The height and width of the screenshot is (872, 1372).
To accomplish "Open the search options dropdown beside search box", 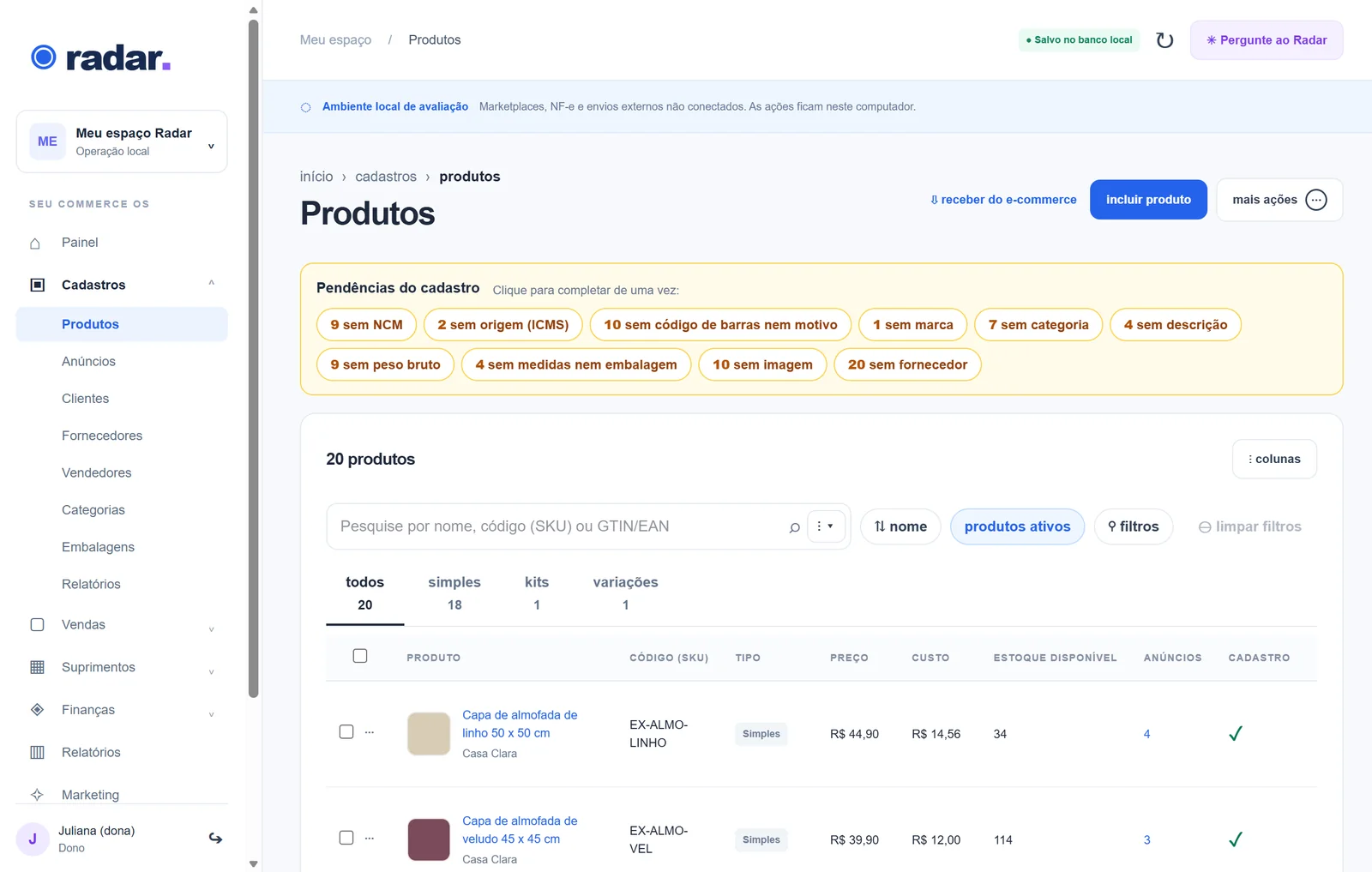I will click(826, 526).
